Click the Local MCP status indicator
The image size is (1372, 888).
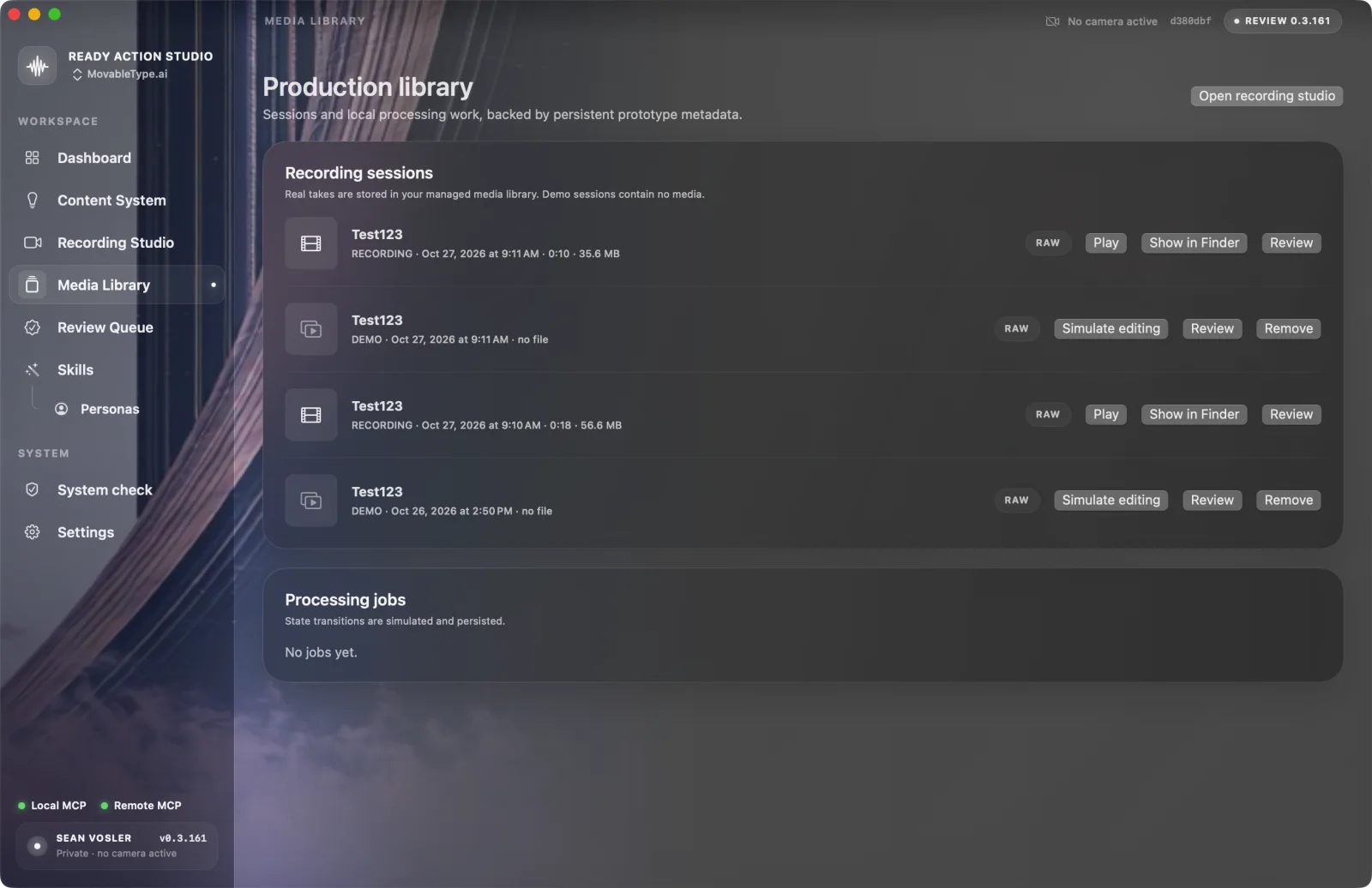coord(52,806)
